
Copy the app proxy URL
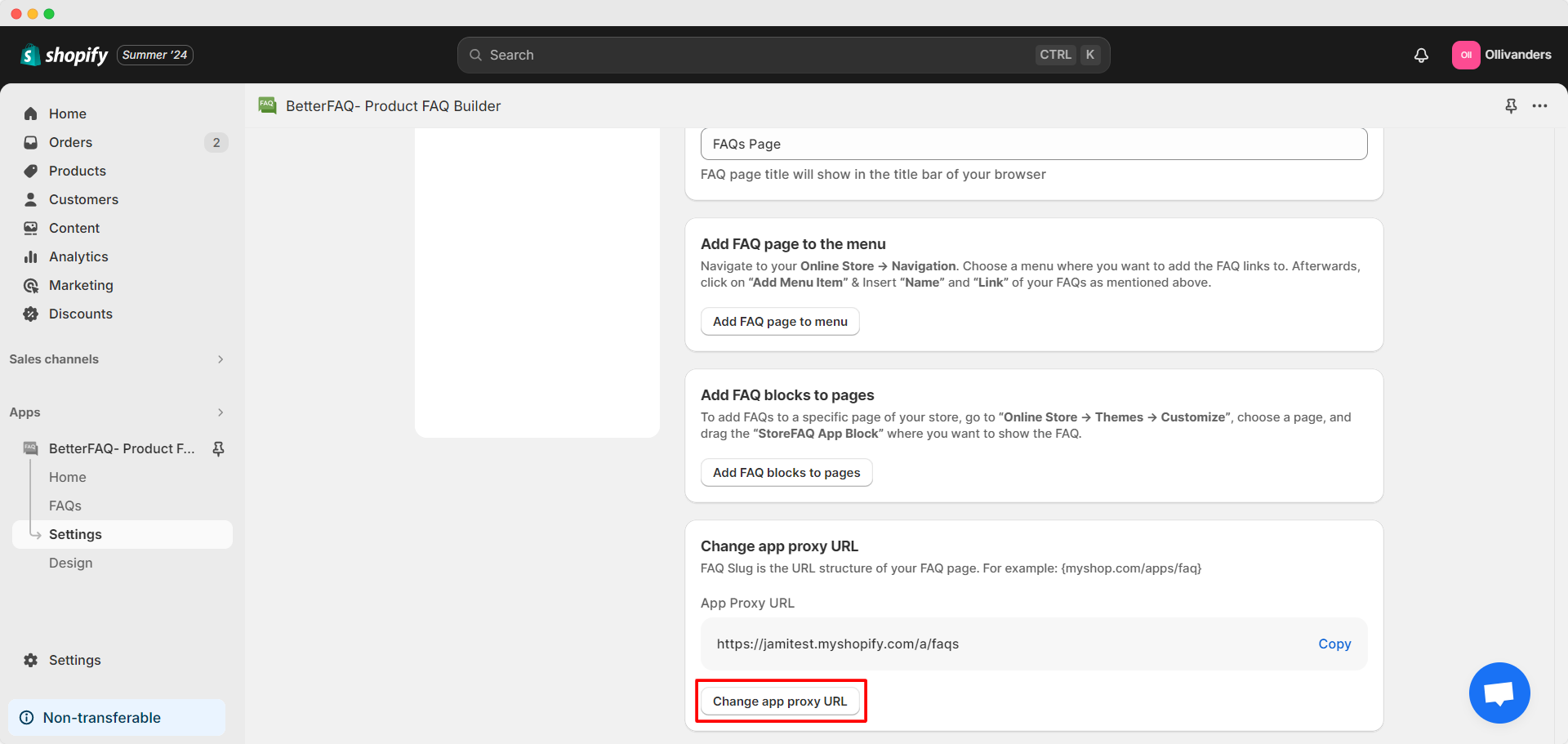(1334, 644)
